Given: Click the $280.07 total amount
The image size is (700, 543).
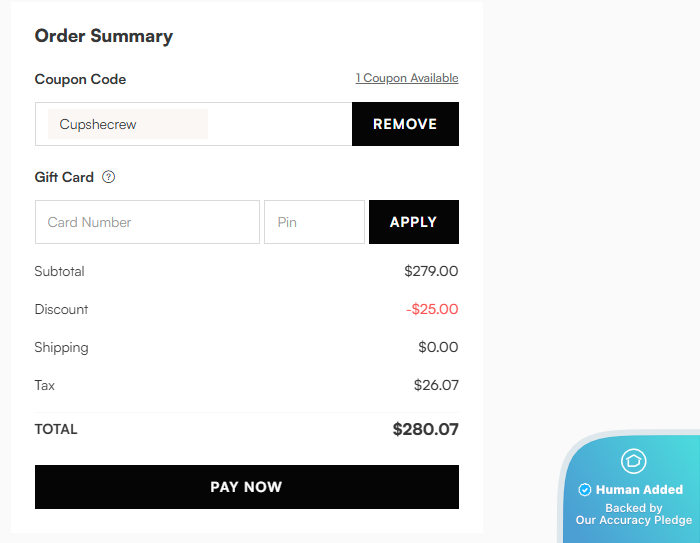Looking at the screenshot, I should (425, 430).
